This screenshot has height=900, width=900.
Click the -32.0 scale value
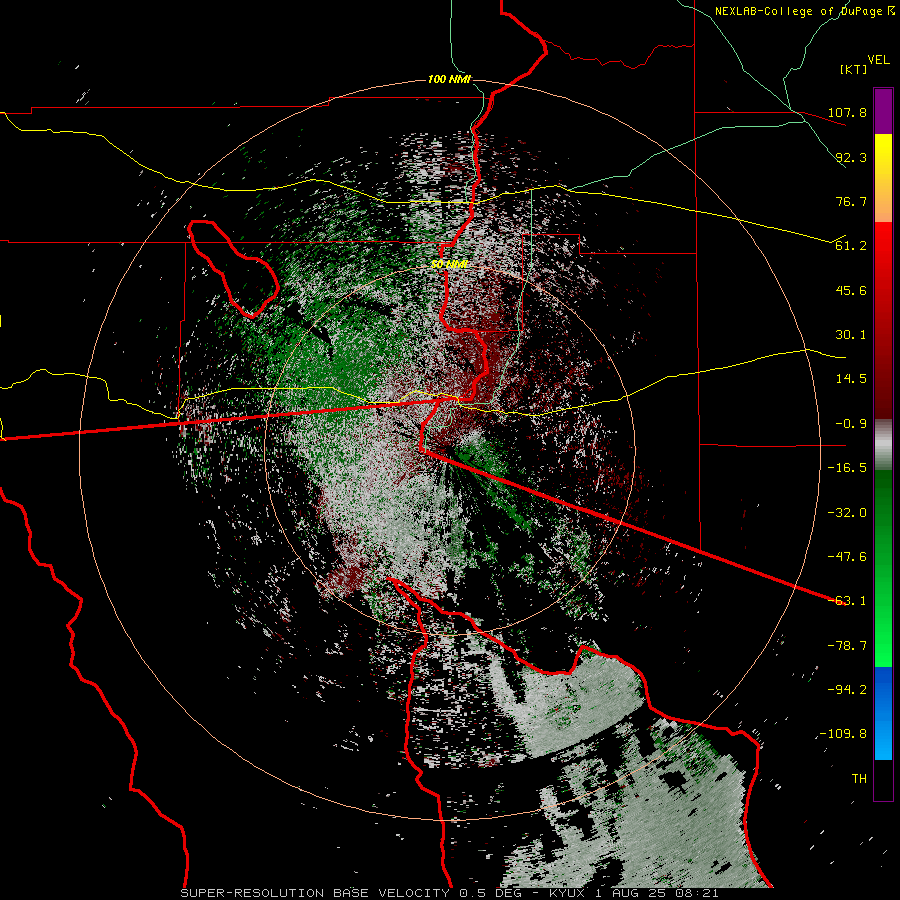click(x=847, y=513)
